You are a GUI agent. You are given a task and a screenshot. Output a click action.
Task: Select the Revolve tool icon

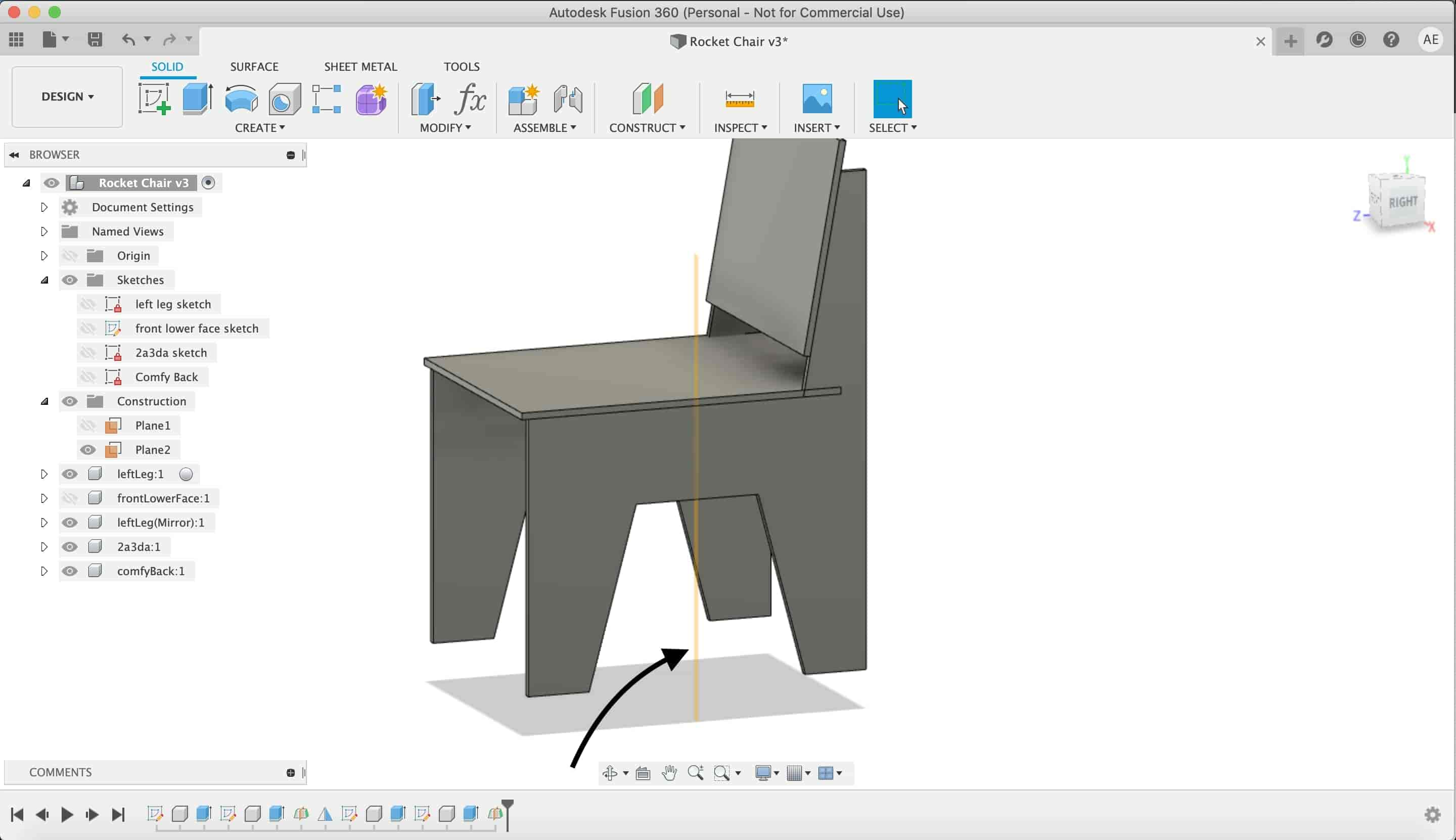(x=241, y=99)
